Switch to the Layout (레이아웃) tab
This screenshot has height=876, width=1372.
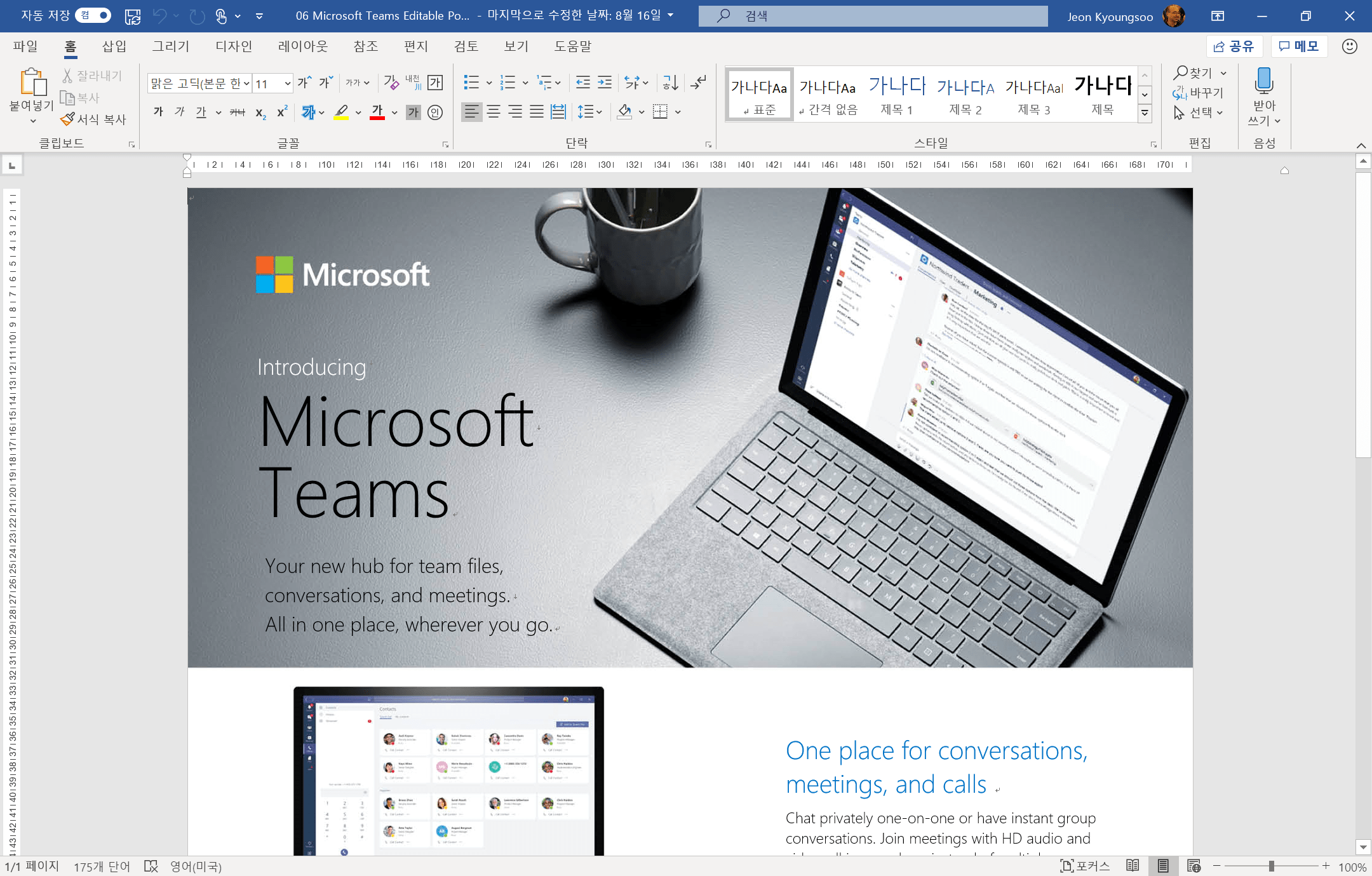[x=302, y=46]
